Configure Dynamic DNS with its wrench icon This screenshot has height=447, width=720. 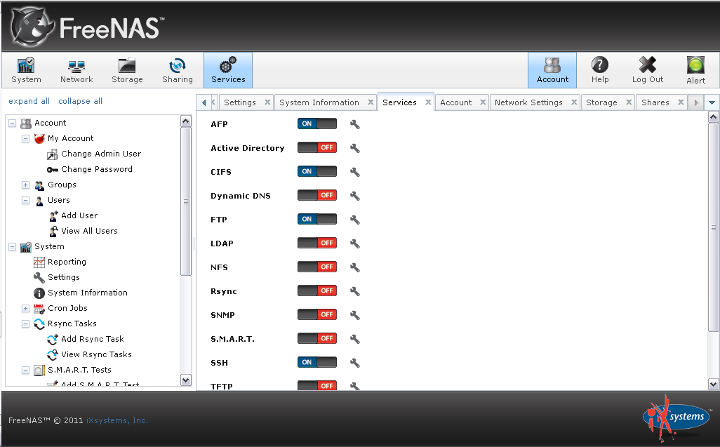(354, 196)
